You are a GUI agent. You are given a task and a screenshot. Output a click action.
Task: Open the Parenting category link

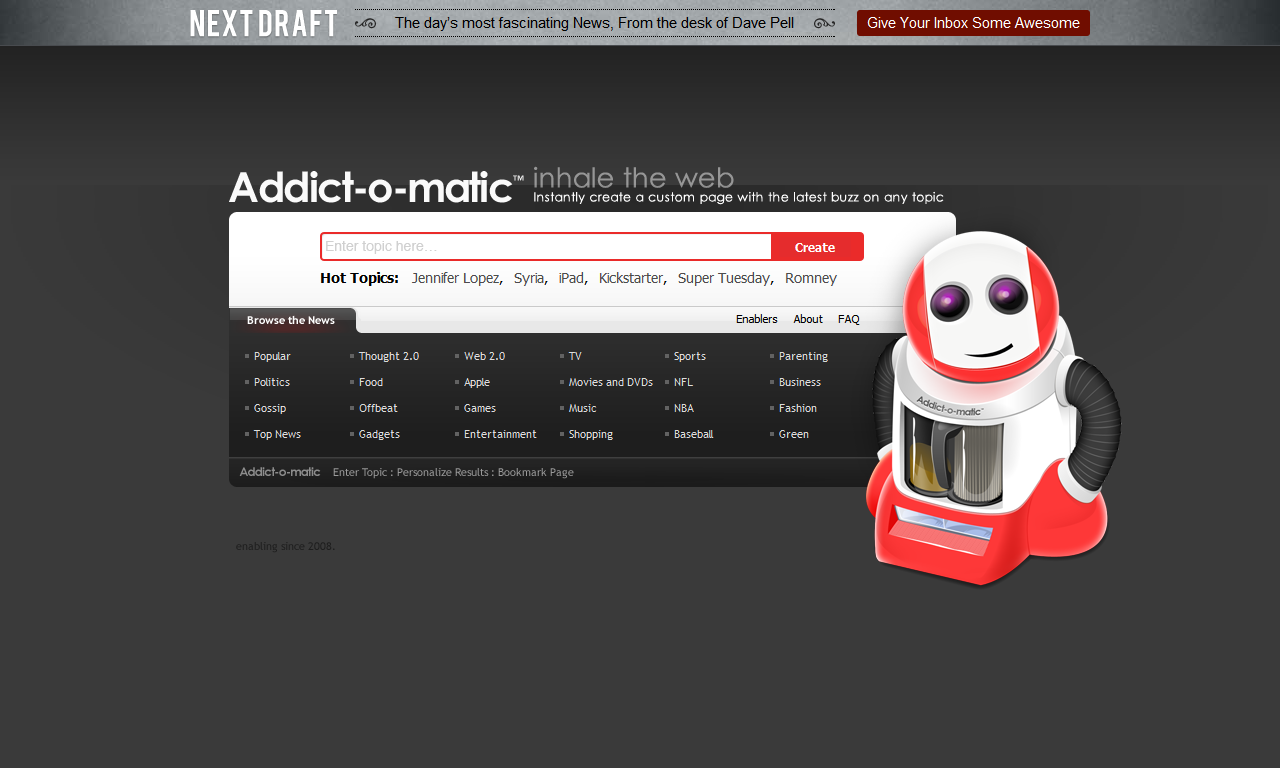[x=803, y=356]
